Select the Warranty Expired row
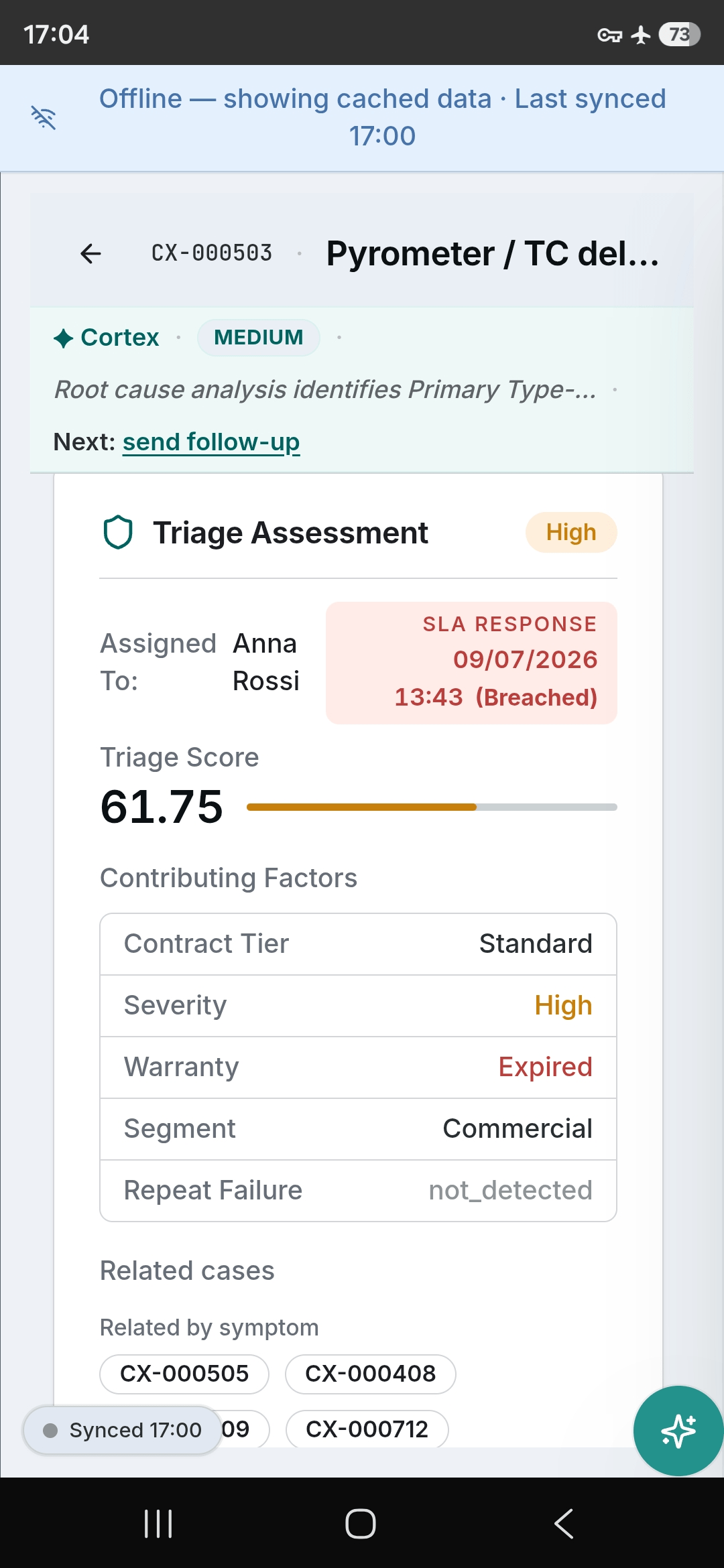The width and height of the screenshot is (724, 1568). 358,1067
